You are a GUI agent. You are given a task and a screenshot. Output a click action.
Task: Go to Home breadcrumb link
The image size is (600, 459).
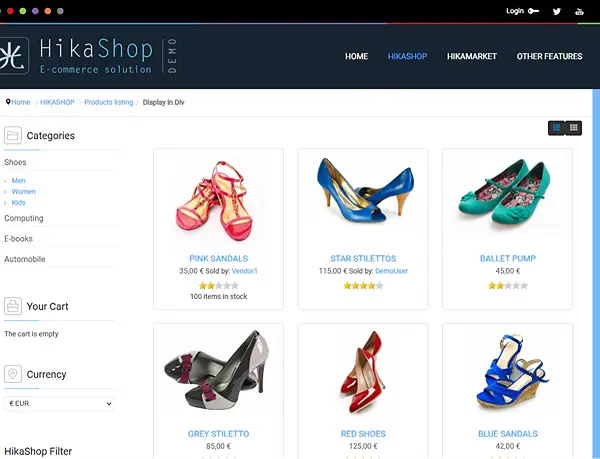(21, 102)
